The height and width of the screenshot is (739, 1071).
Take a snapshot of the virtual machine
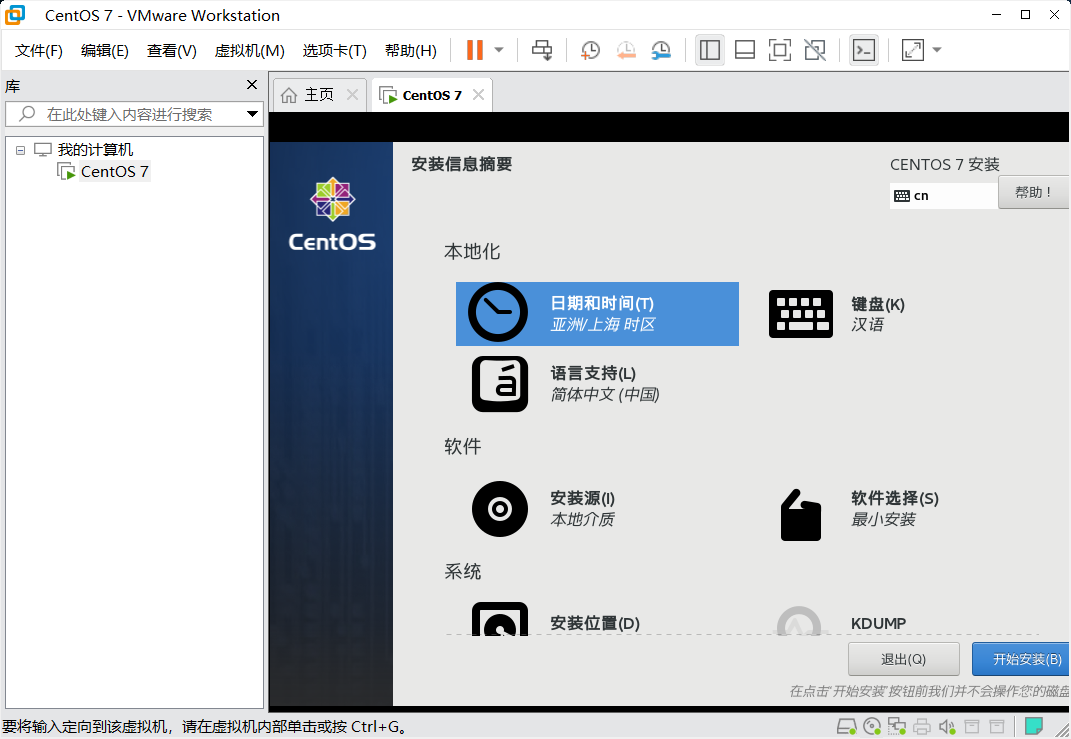[x=590, y=50]
